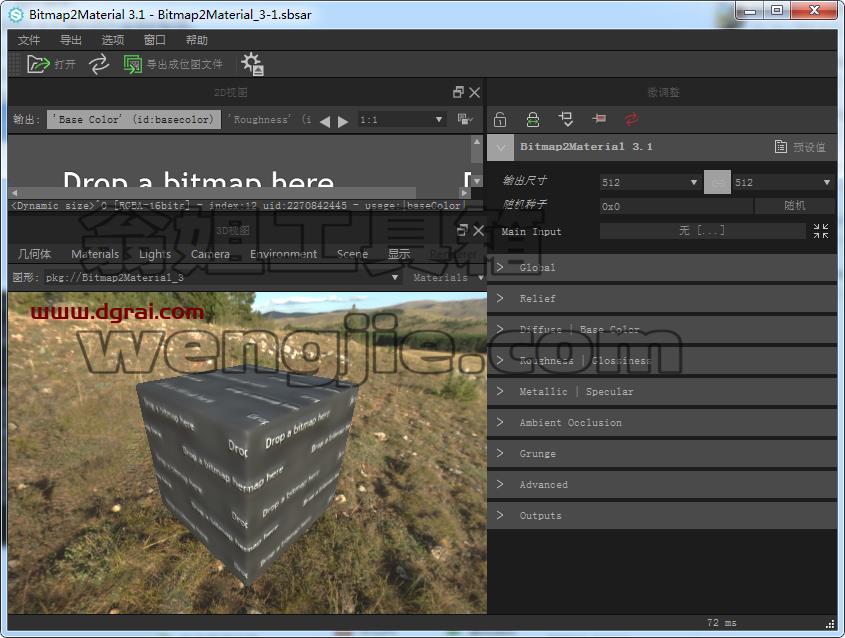Click the reload arrows toolbar icon
The image size is (845, 638).
pyautogui.click(x=99, y=64)
